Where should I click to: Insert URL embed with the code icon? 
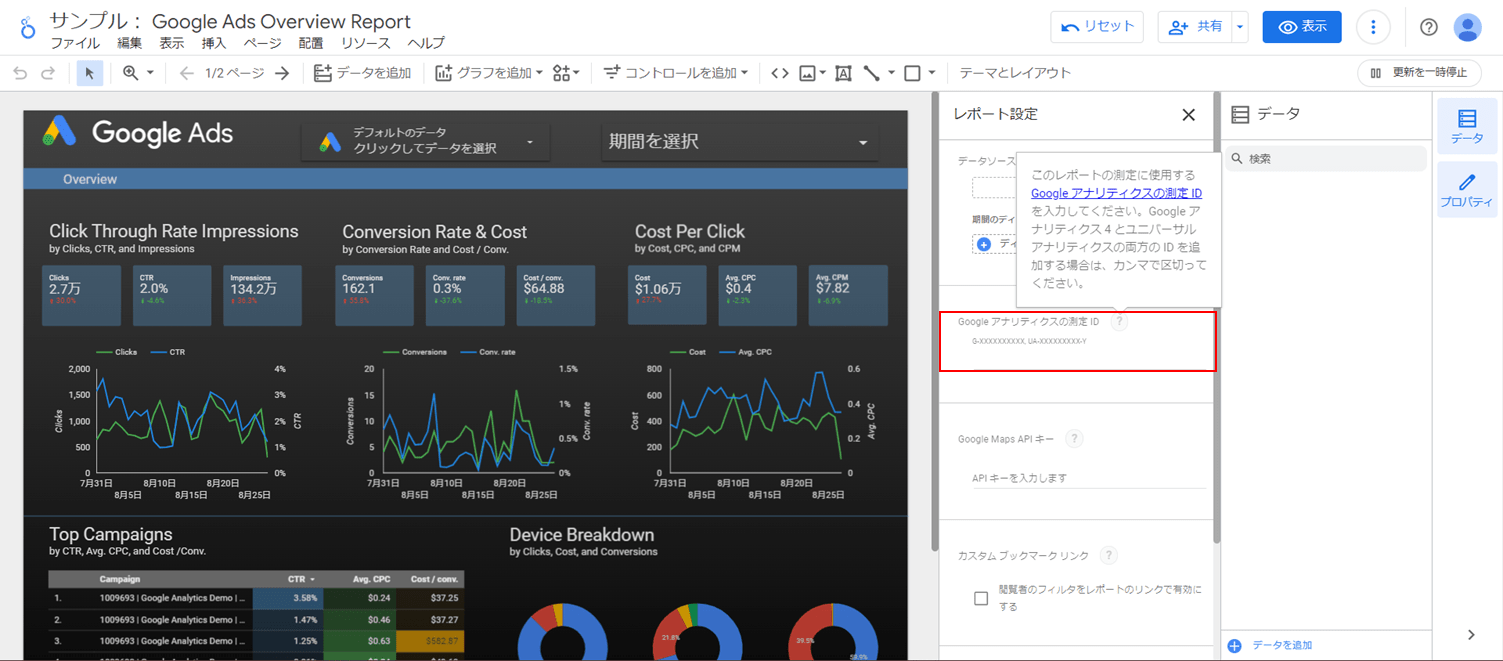[780, 73]
